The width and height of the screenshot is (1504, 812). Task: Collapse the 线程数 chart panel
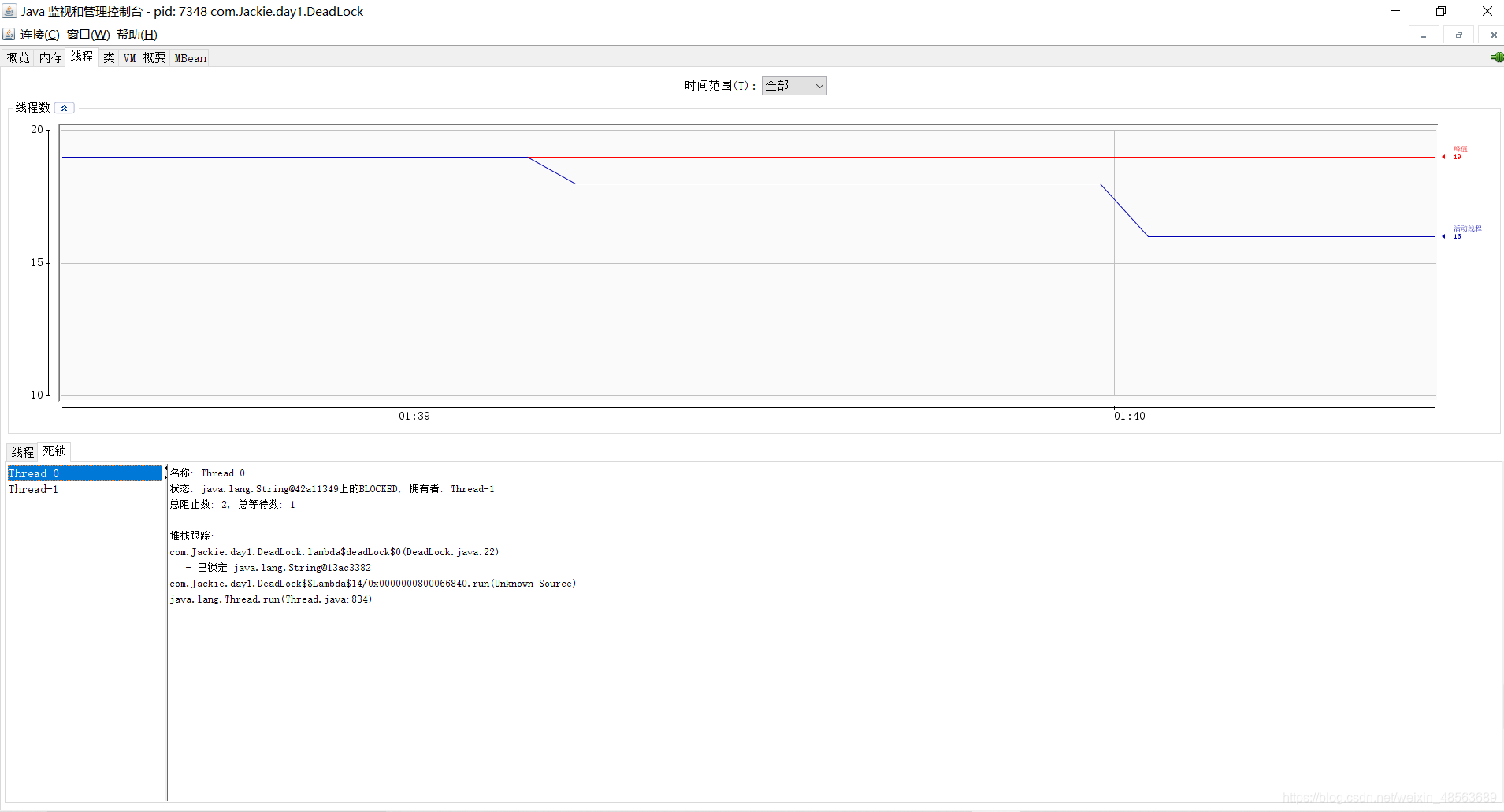click(65, 108)
